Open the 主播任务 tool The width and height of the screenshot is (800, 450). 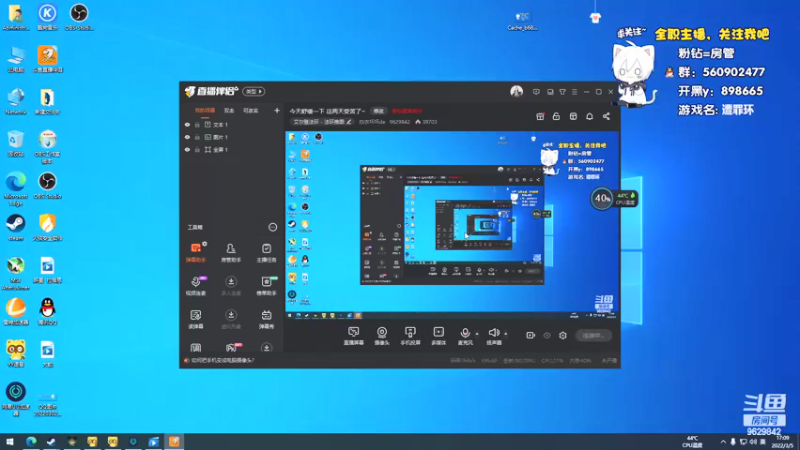point(266,253)
